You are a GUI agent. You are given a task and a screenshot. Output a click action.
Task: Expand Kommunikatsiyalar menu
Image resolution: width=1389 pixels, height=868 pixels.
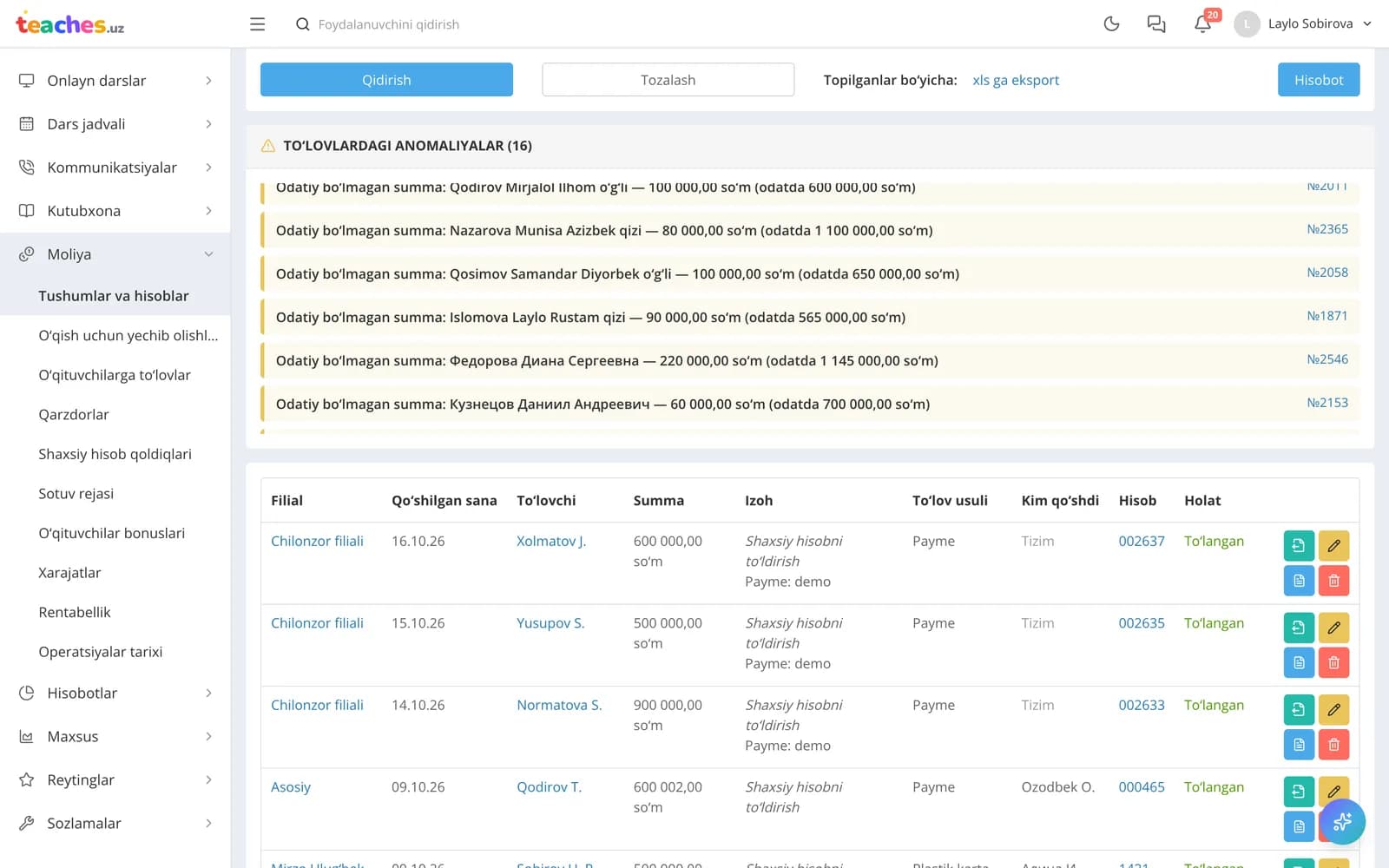tap(115, 168)
